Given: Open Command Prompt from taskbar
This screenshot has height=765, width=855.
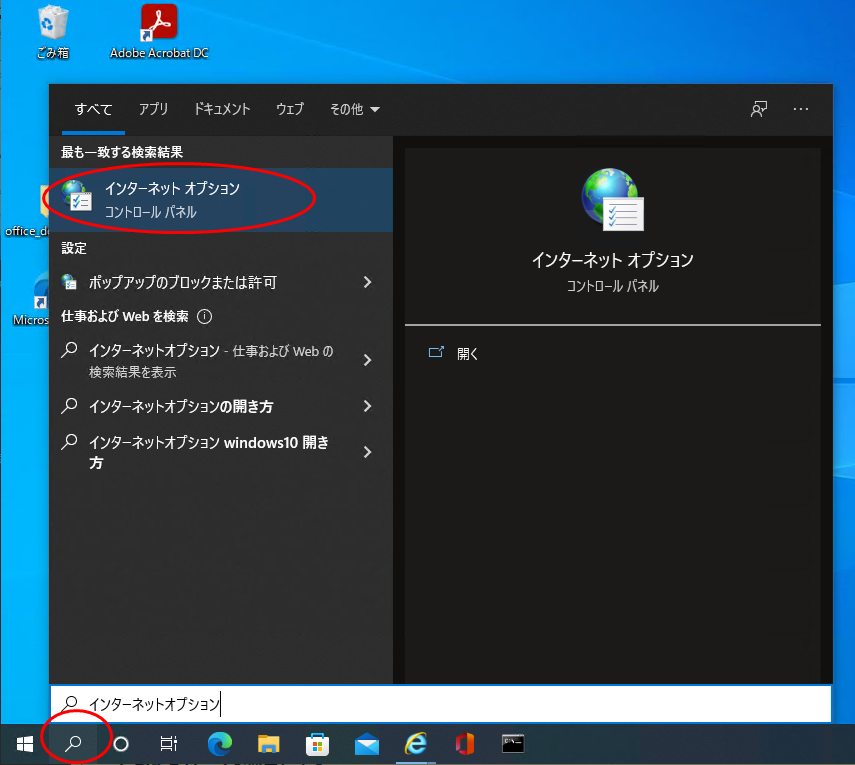Looking at the screenshot, I should click(513, 743).
